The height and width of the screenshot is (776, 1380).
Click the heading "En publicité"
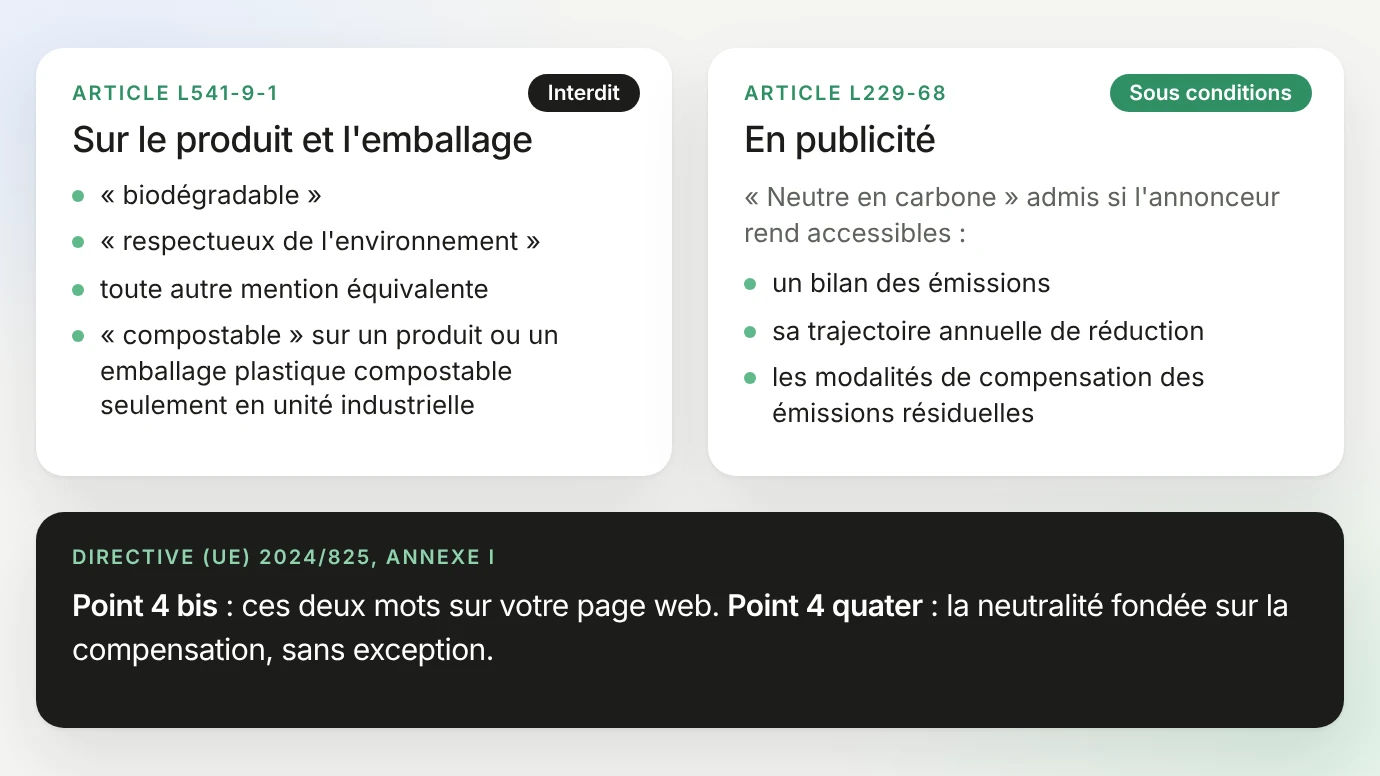840,140
